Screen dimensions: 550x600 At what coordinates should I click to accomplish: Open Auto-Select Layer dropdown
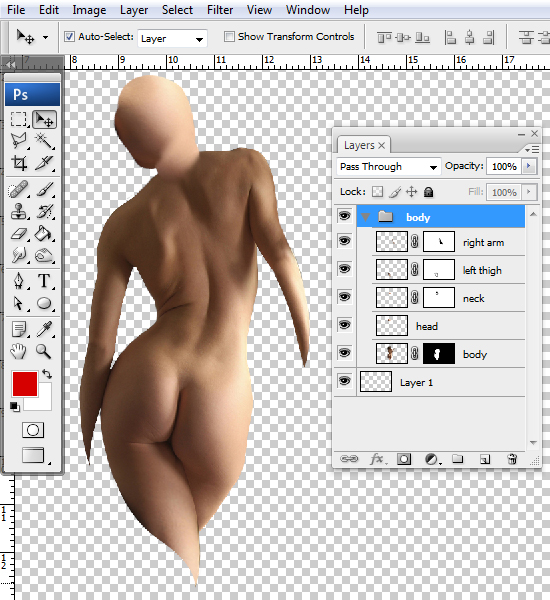coord(172,38)
